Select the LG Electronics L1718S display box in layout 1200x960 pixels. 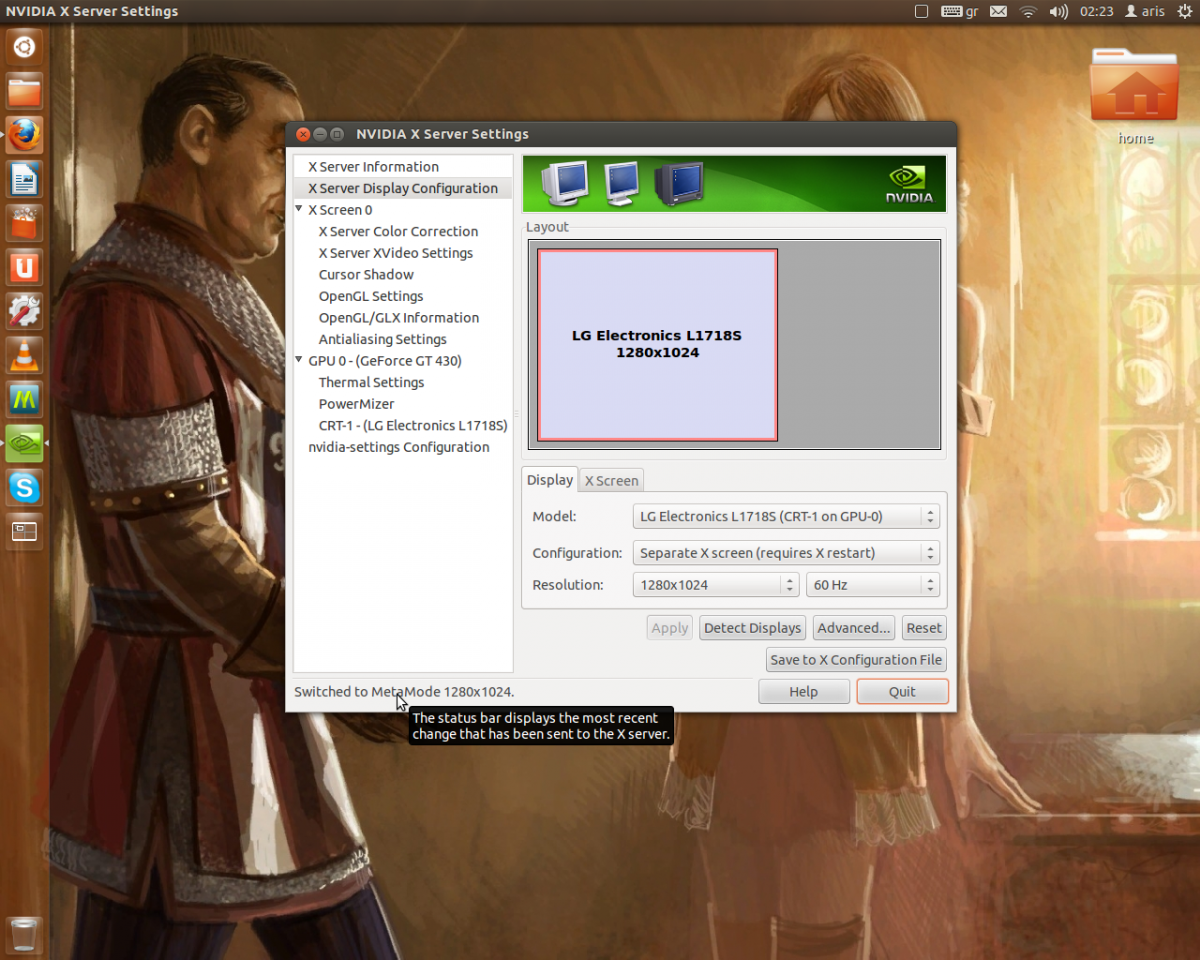point(657,344)
